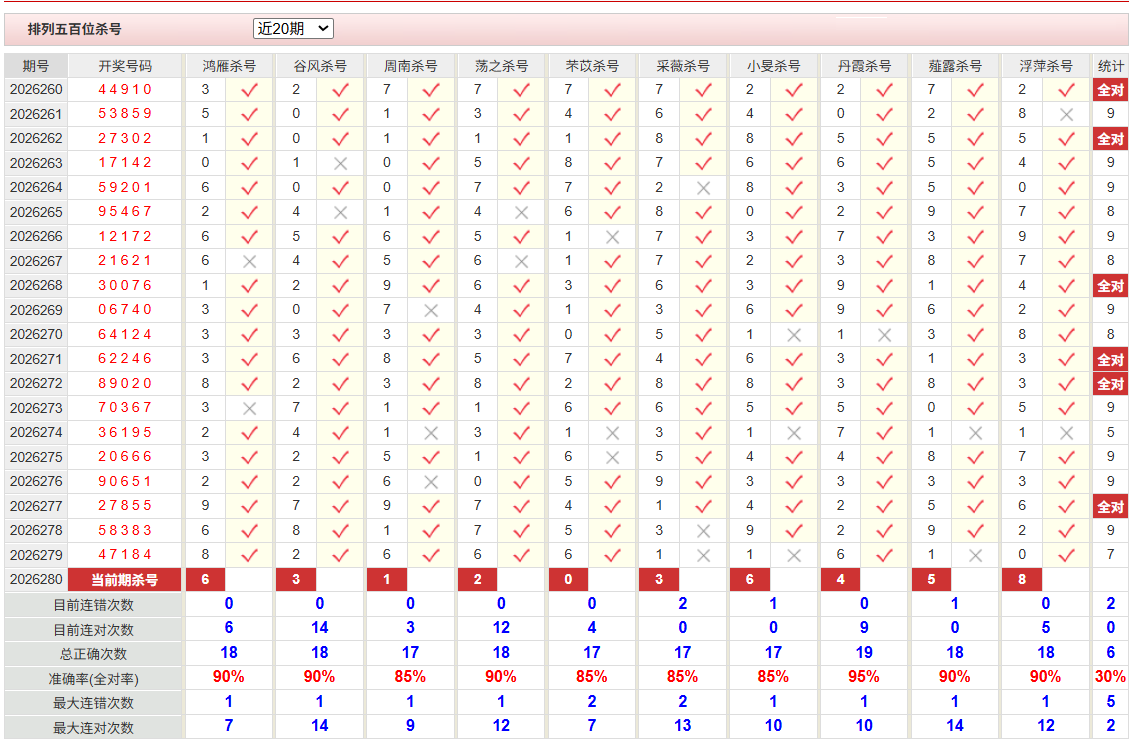Click 小旻 check mark in row 2026272

point(794,384)
